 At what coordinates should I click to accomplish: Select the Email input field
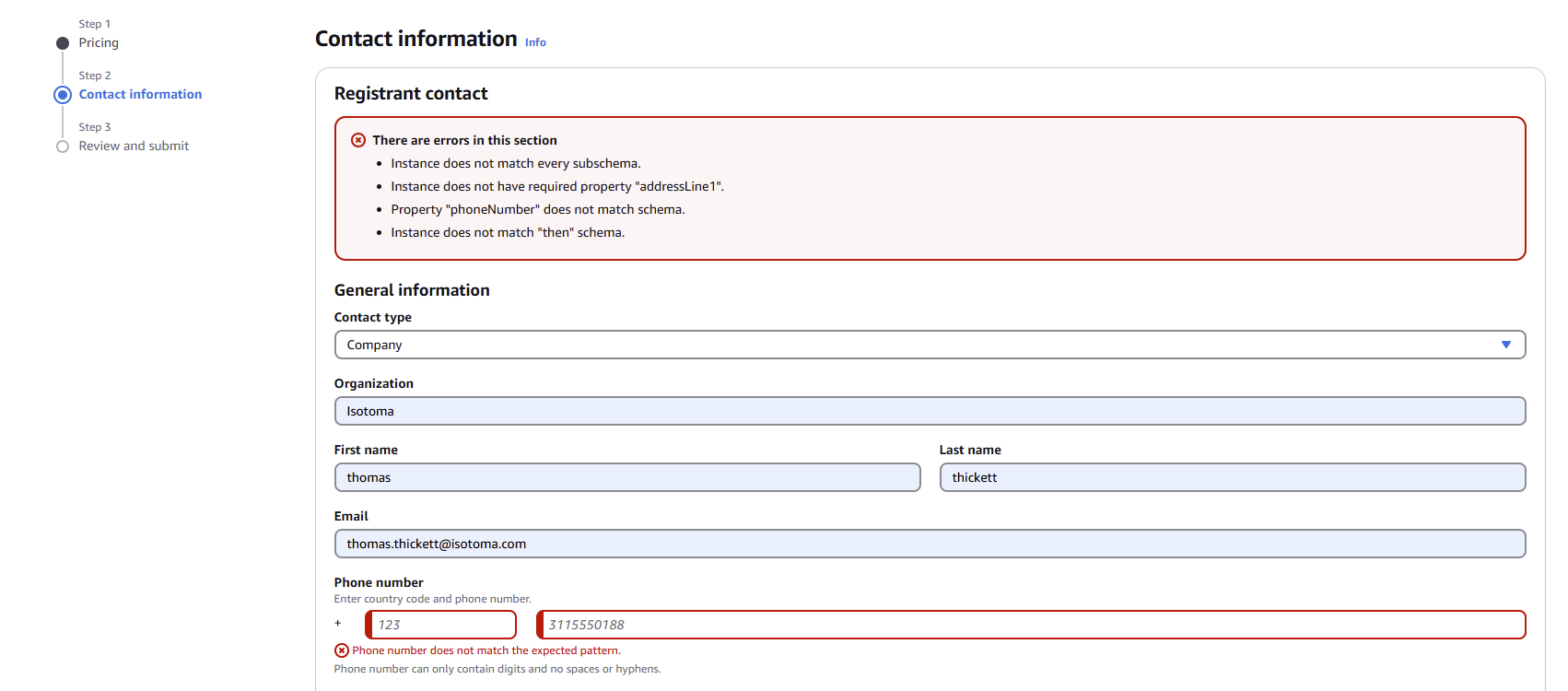coord(929,544)
